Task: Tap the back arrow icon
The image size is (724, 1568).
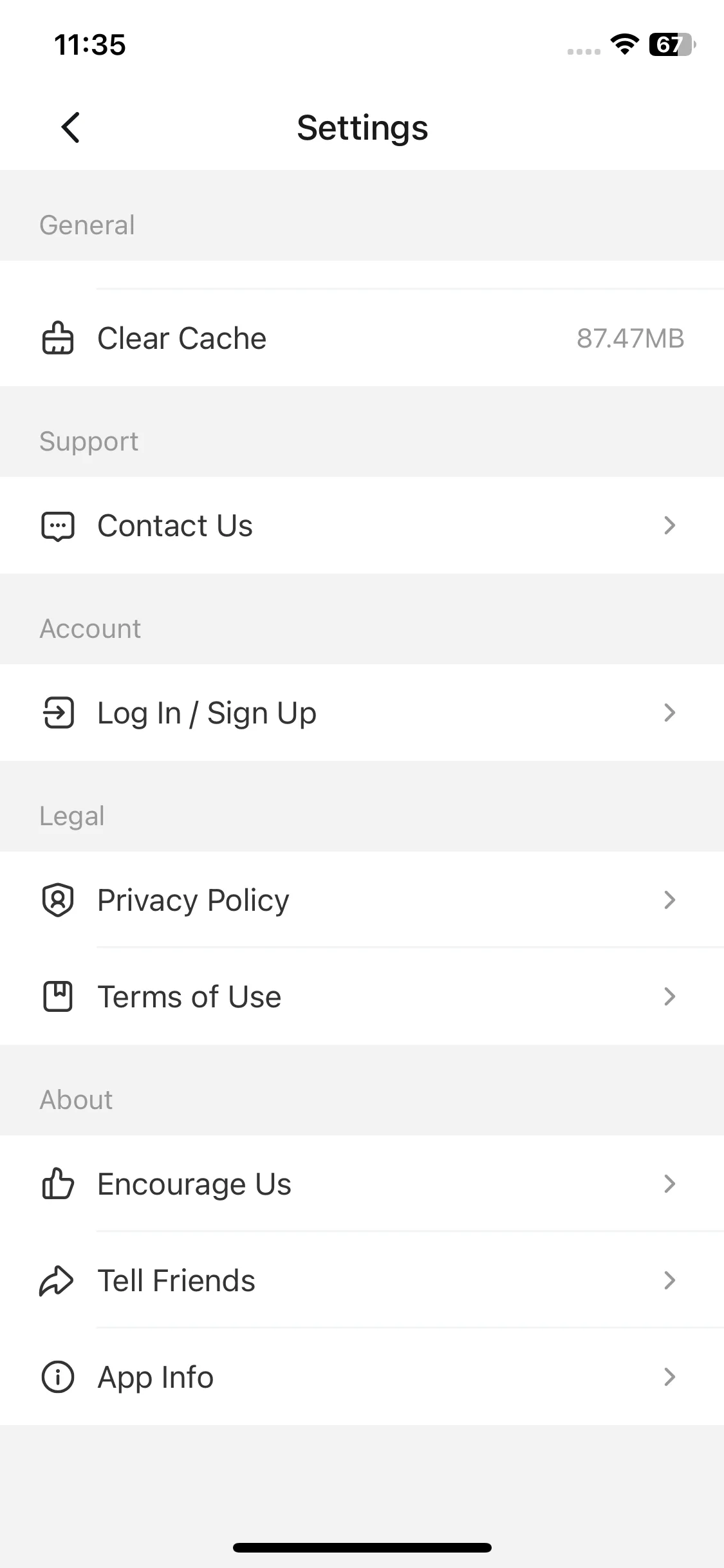Action: point(70,127)
